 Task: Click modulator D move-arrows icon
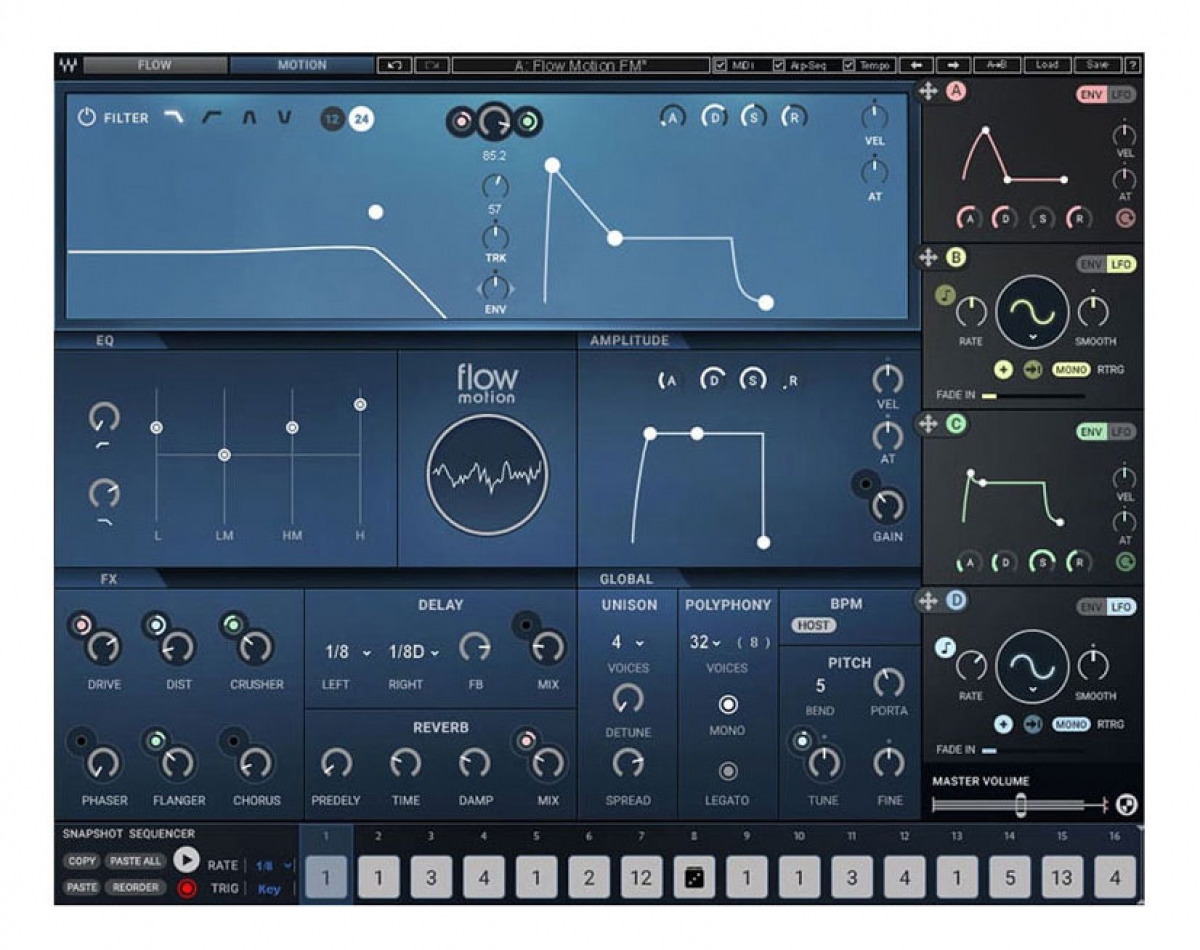coord(928,601)
